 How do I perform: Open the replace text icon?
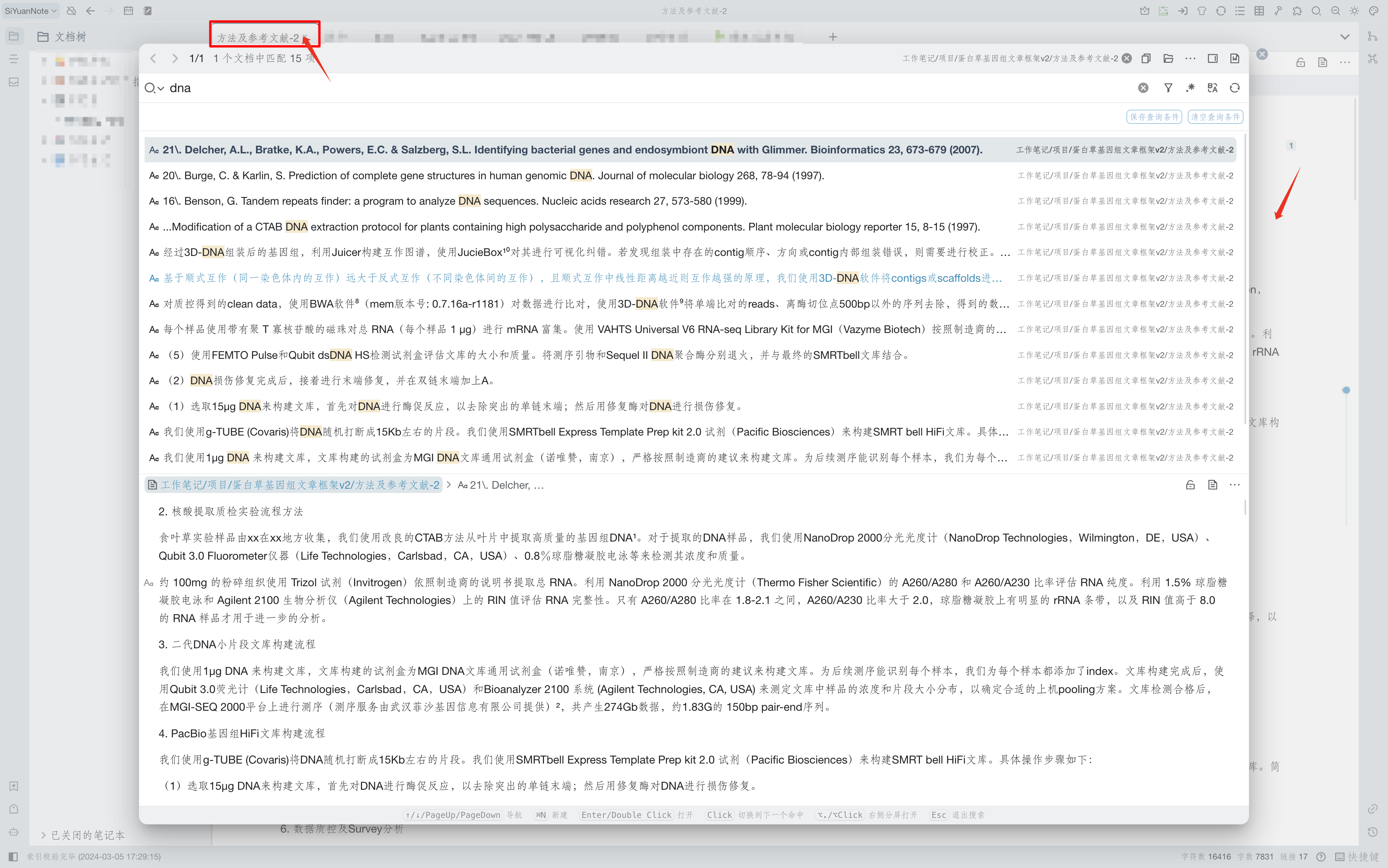[1212, 88]
